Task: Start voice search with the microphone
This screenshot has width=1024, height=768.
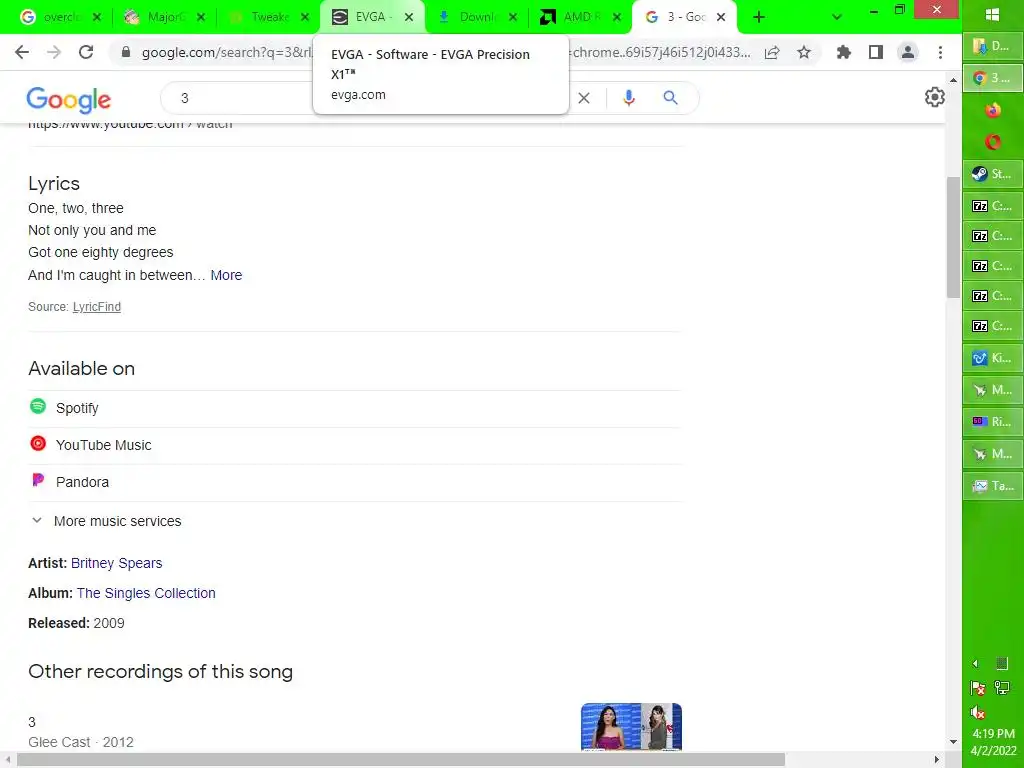Action: 628,98
